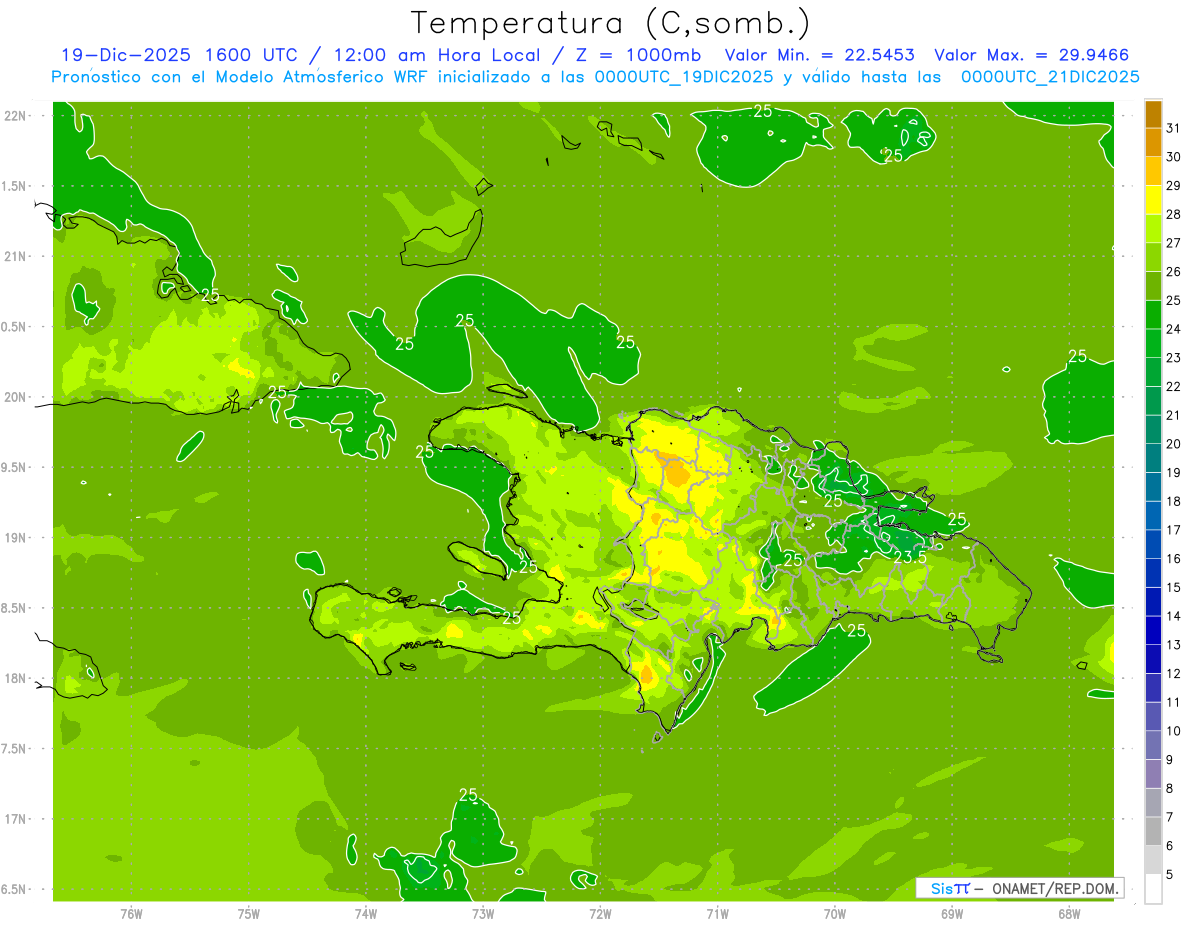Screen dimensions: 1200x927
Task: Click the '18N' latitude axis label
Action: pyautogui.click(x=17, y=678)
